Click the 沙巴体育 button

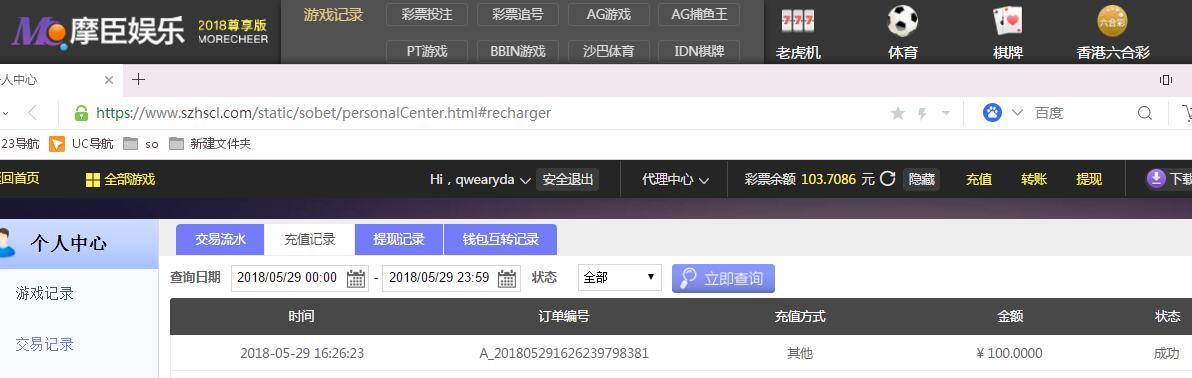click(609, 51)
